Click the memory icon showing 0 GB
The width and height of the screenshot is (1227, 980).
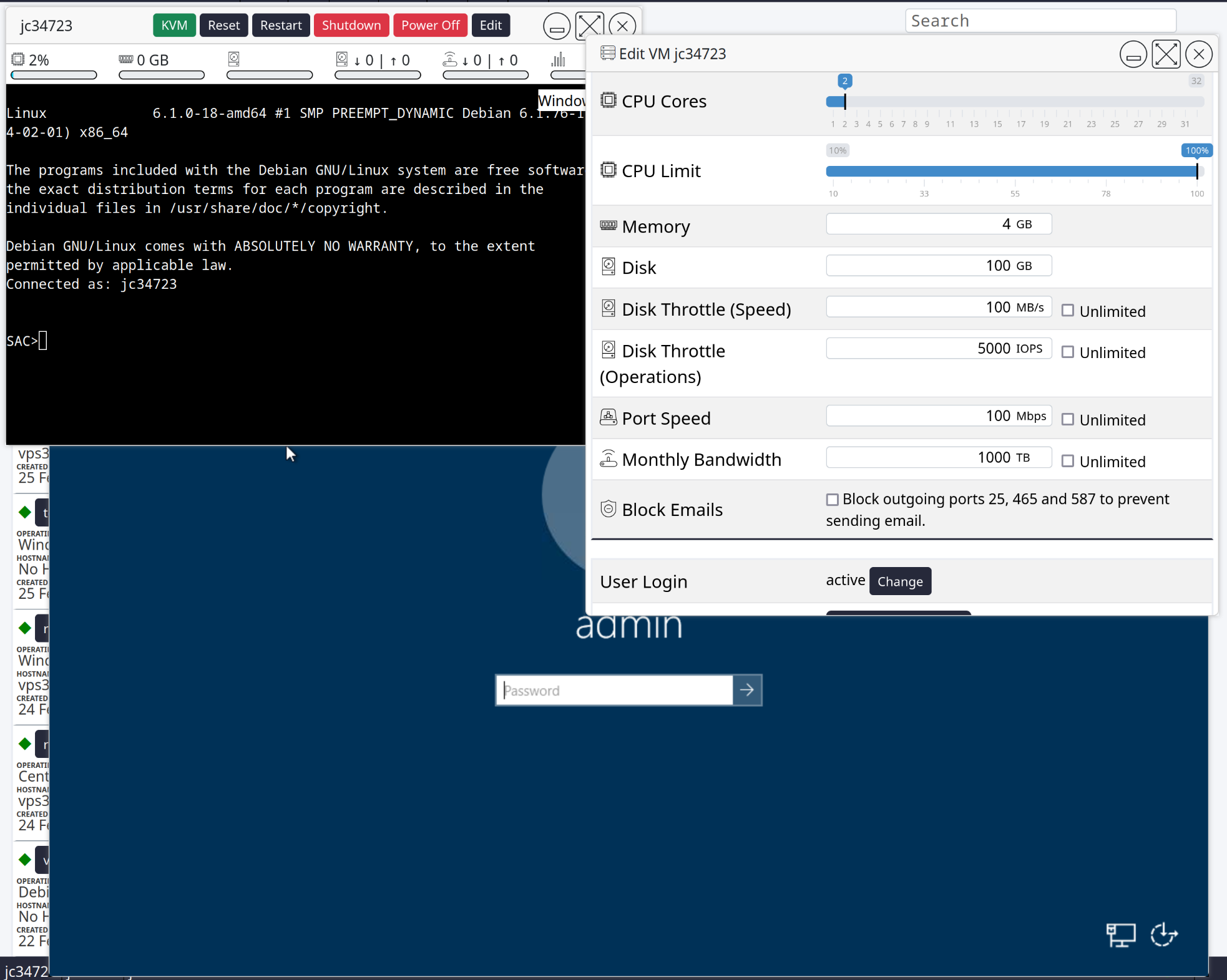click(126, 59)
